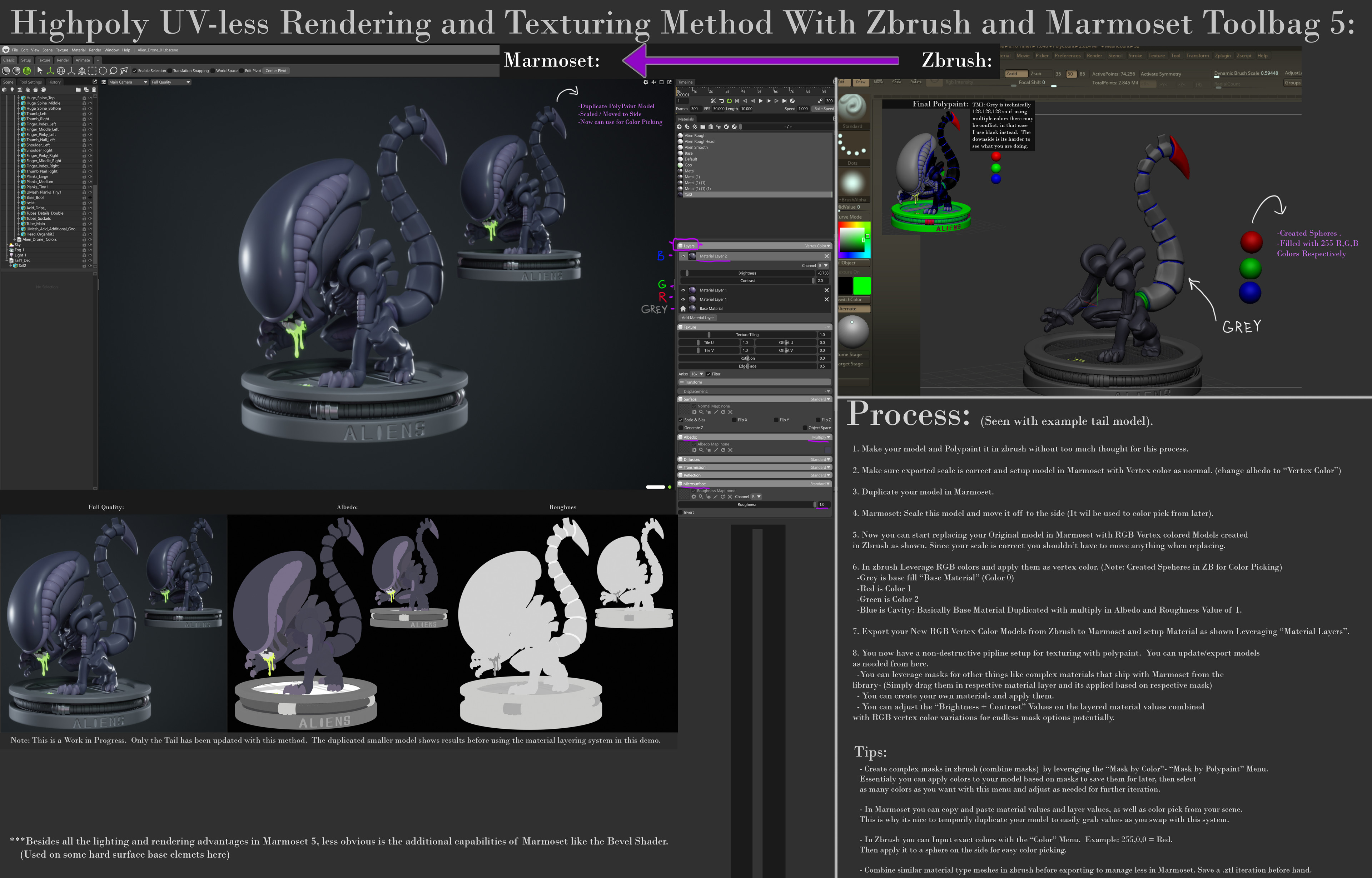1372x878 pixels.
Task: Clear the Albedo Map with X icon
Action: pyautogui.click(x=730, y=450)
